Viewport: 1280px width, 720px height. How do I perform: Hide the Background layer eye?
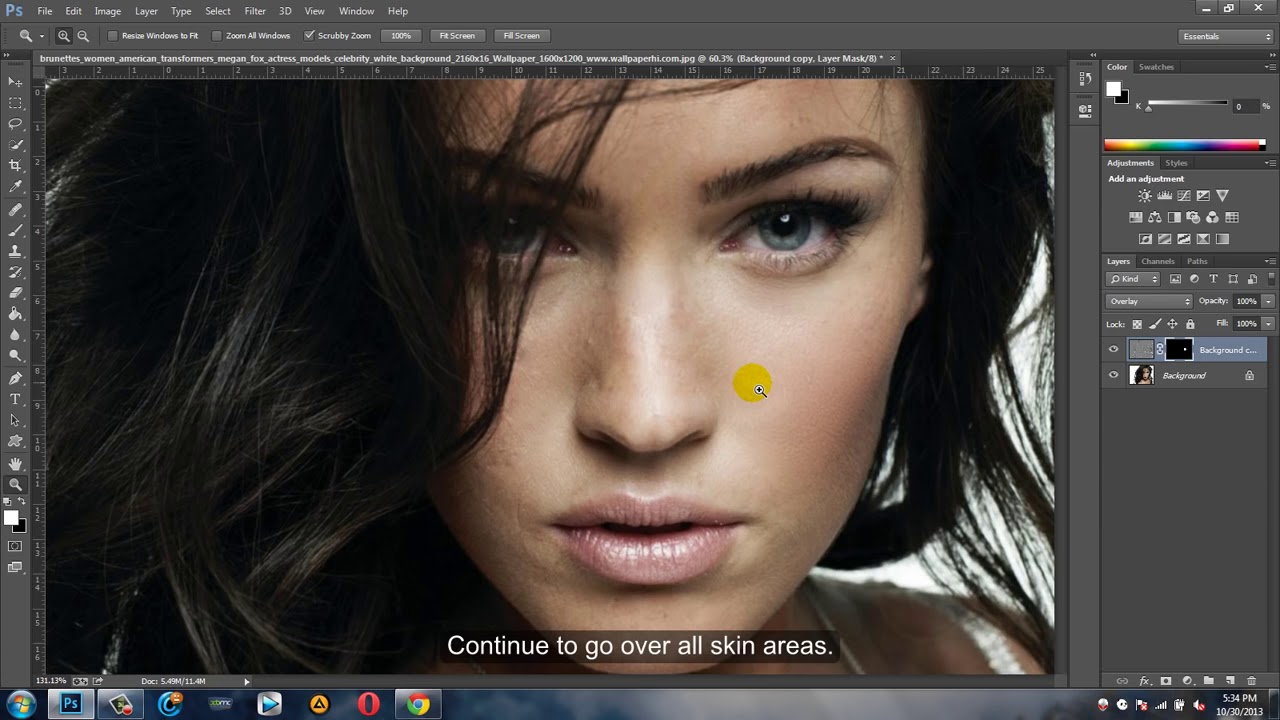(1113, 375)
